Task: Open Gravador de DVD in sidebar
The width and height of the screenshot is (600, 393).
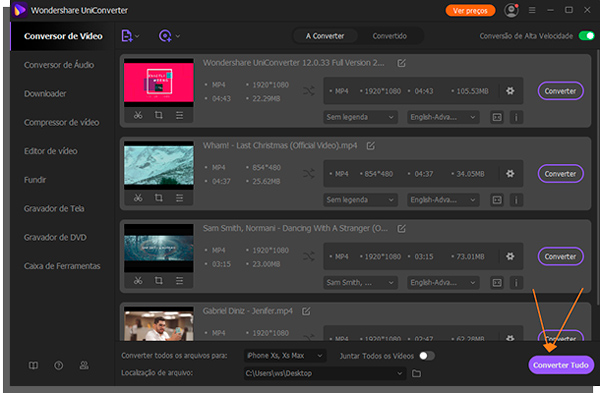Action: coord(55,237)
